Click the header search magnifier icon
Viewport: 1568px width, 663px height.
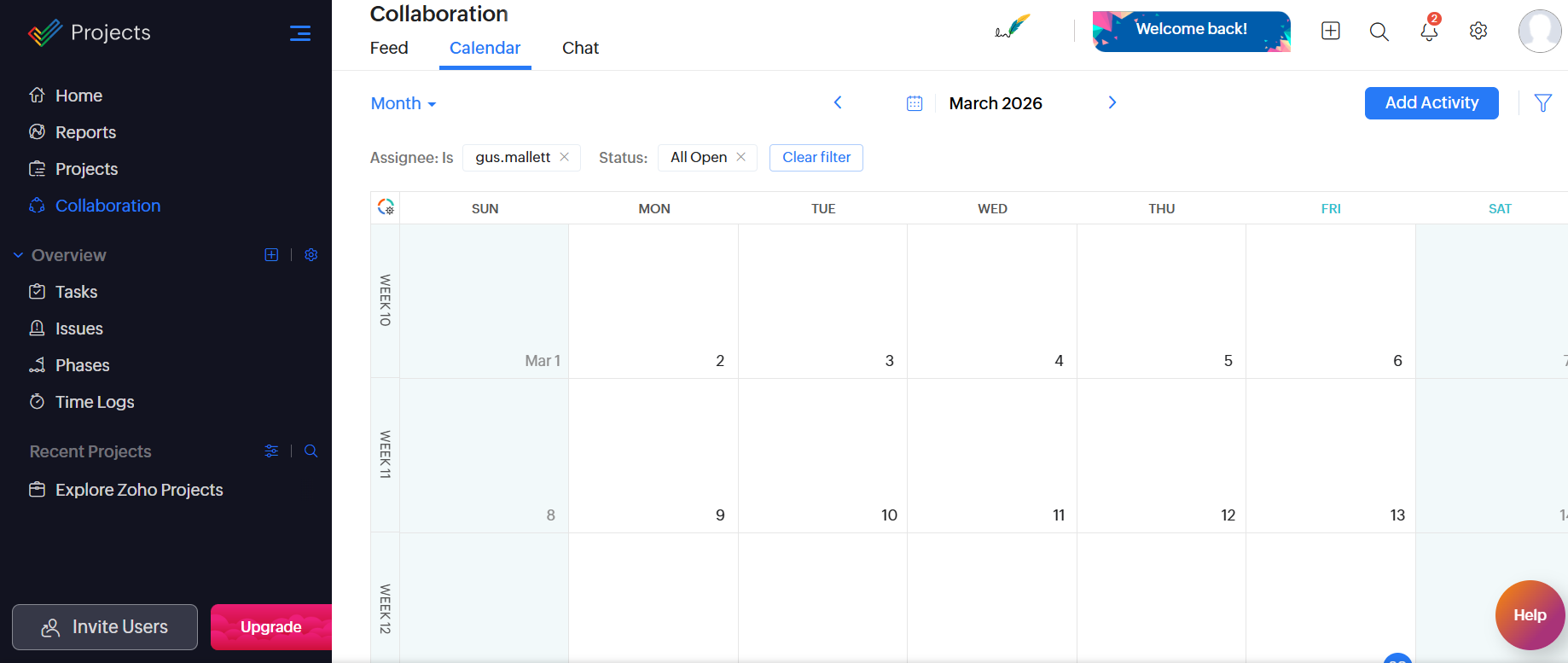coord(1379,32)
